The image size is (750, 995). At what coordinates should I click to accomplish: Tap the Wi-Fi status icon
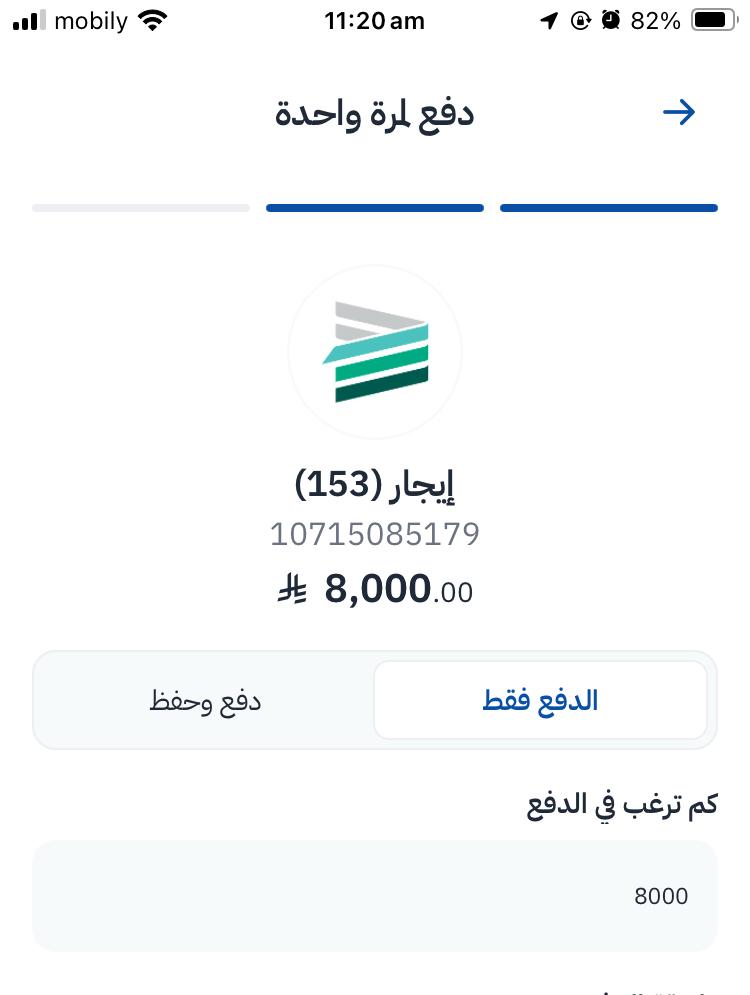[153, 20]
